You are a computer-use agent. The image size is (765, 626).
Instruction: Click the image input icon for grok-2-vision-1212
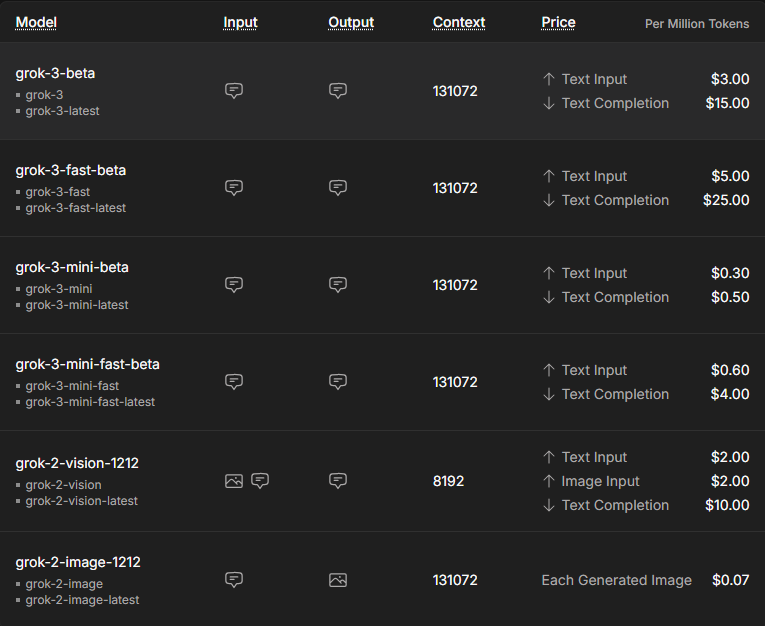(234, 481)
